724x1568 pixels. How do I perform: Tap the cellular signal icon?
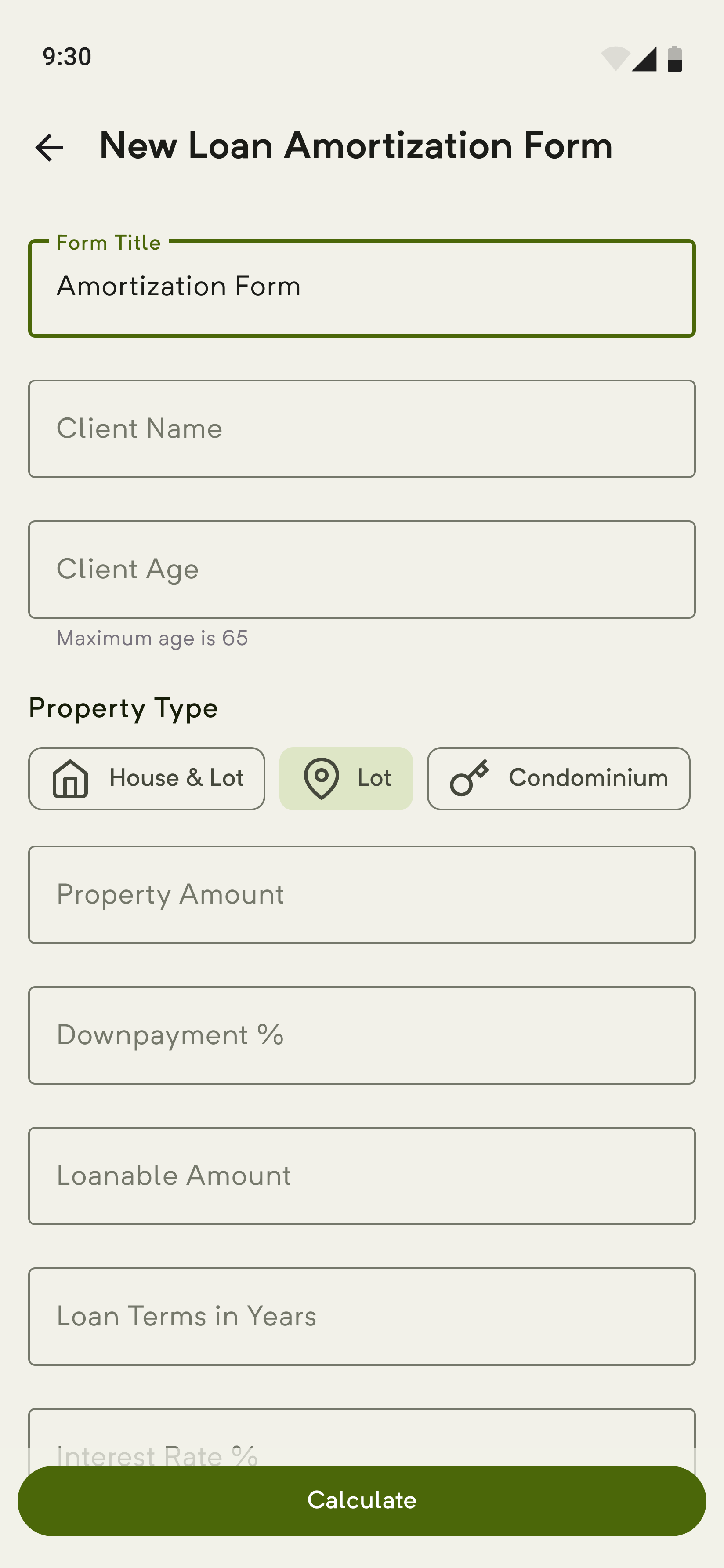tap(644, 59)
